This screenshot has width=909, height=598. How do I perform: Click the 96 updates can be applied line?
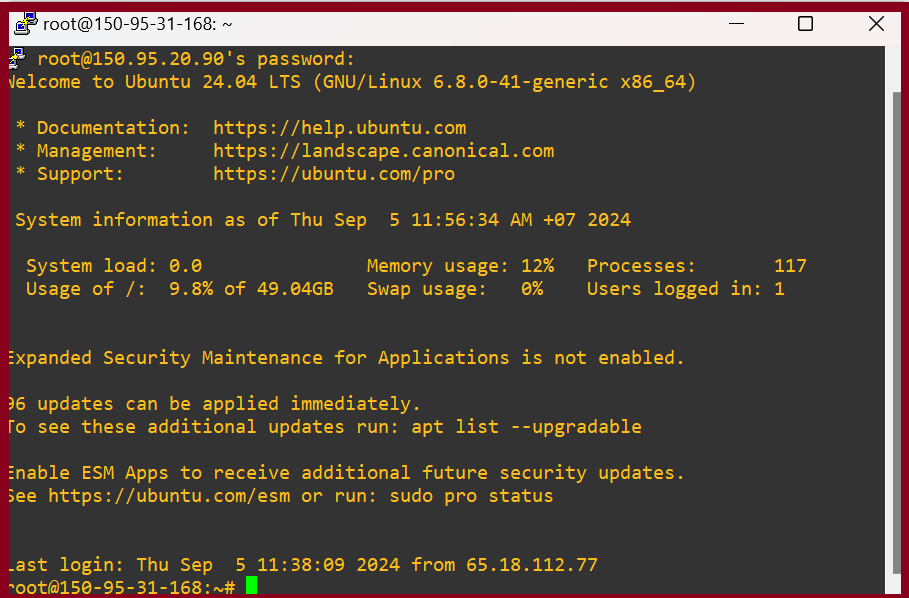(x=214, y=403)
